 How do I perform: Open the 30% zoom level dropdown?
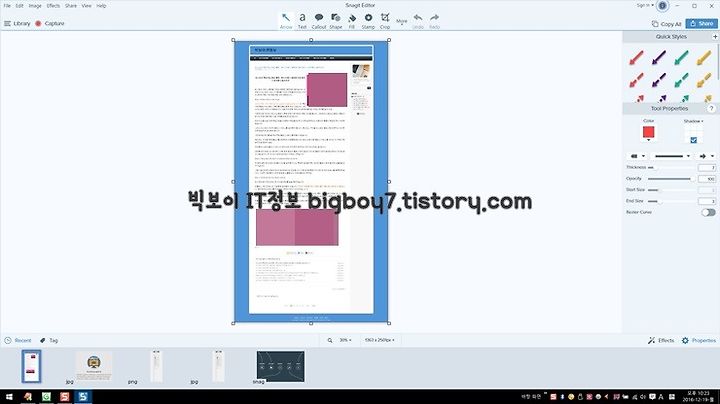345,340
